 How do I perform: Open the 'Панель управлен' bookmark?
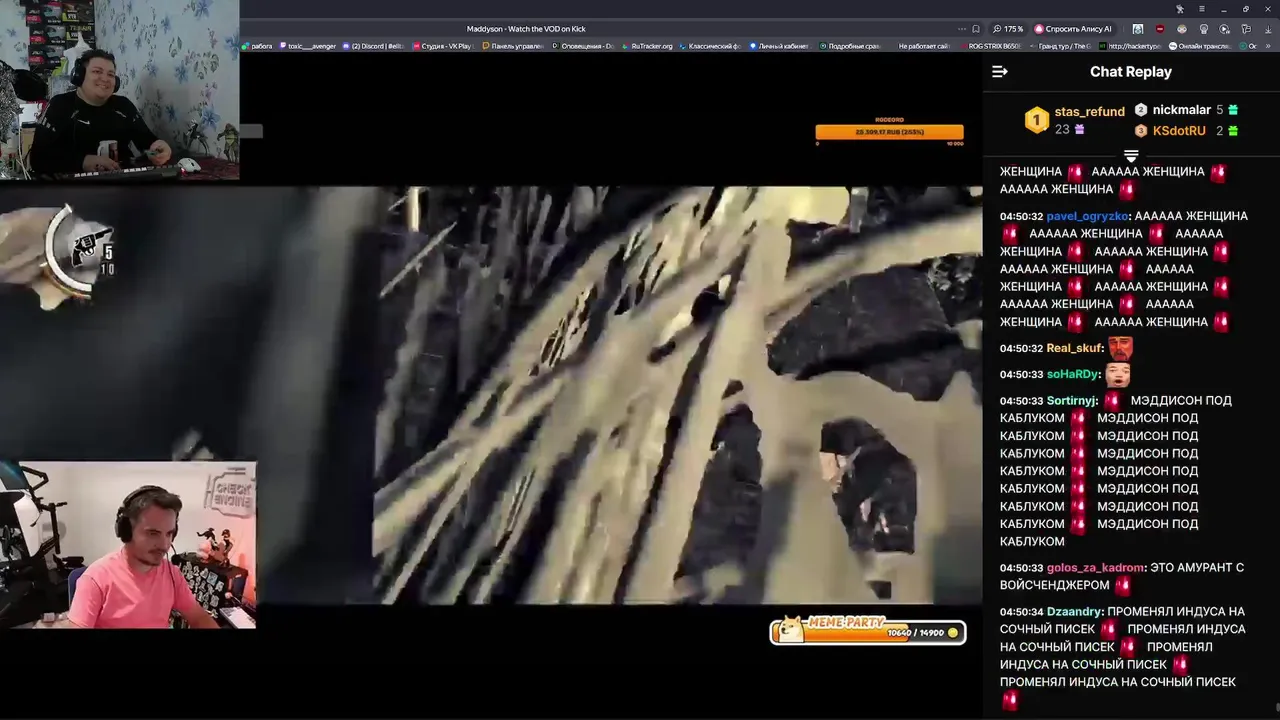click(x=513, y=46)
